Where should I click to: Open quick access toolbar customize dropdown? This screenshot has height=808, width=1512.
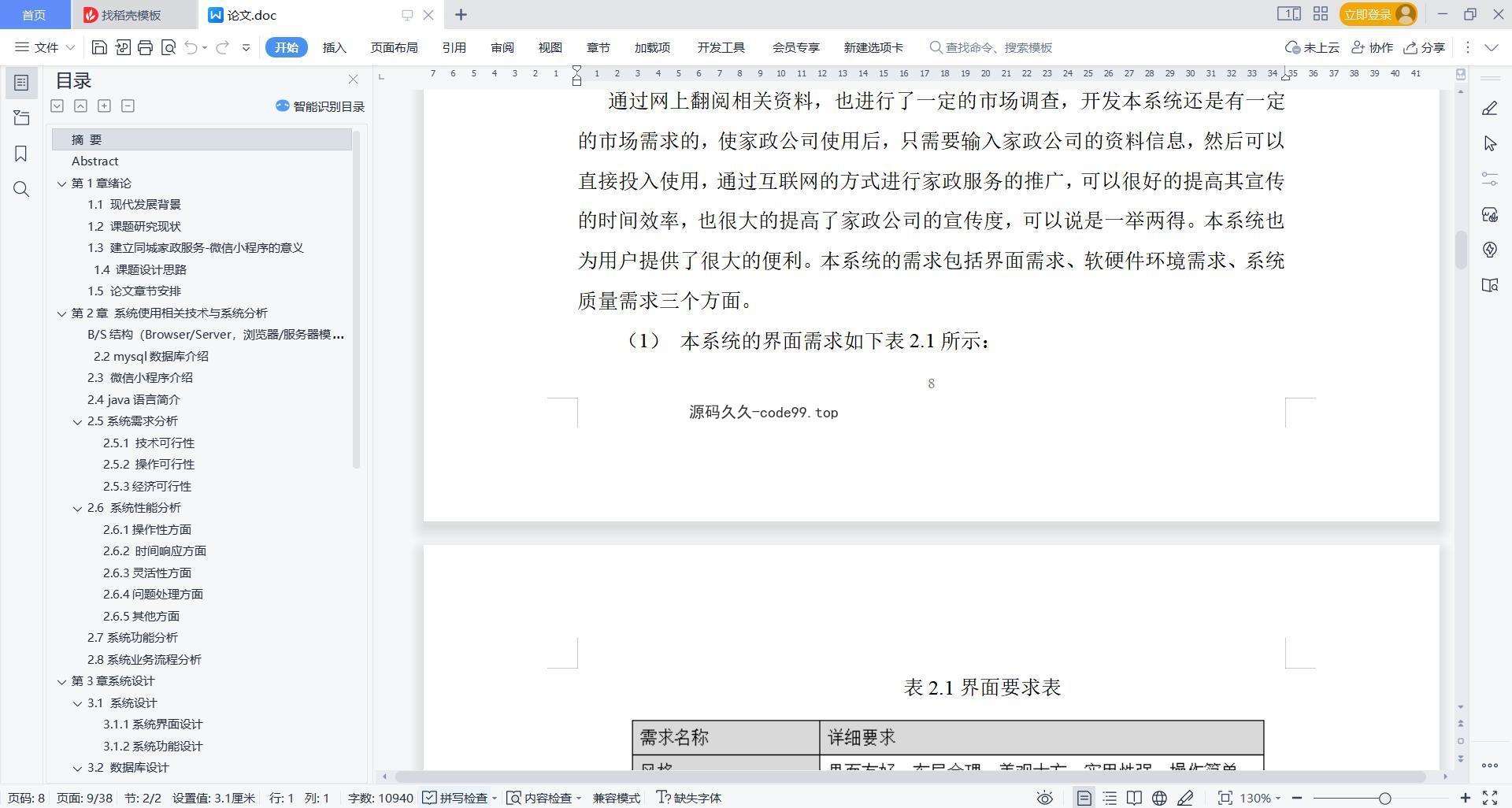coord(246,47)
